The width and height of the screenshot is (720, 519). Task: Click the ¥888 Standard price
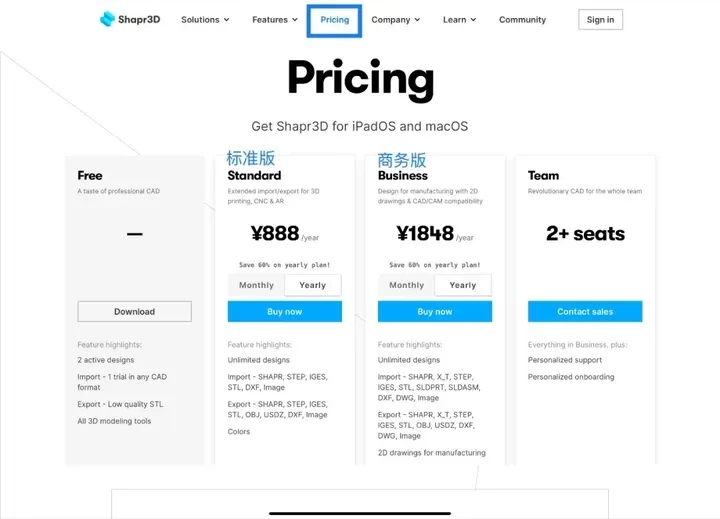click(275, 234)
